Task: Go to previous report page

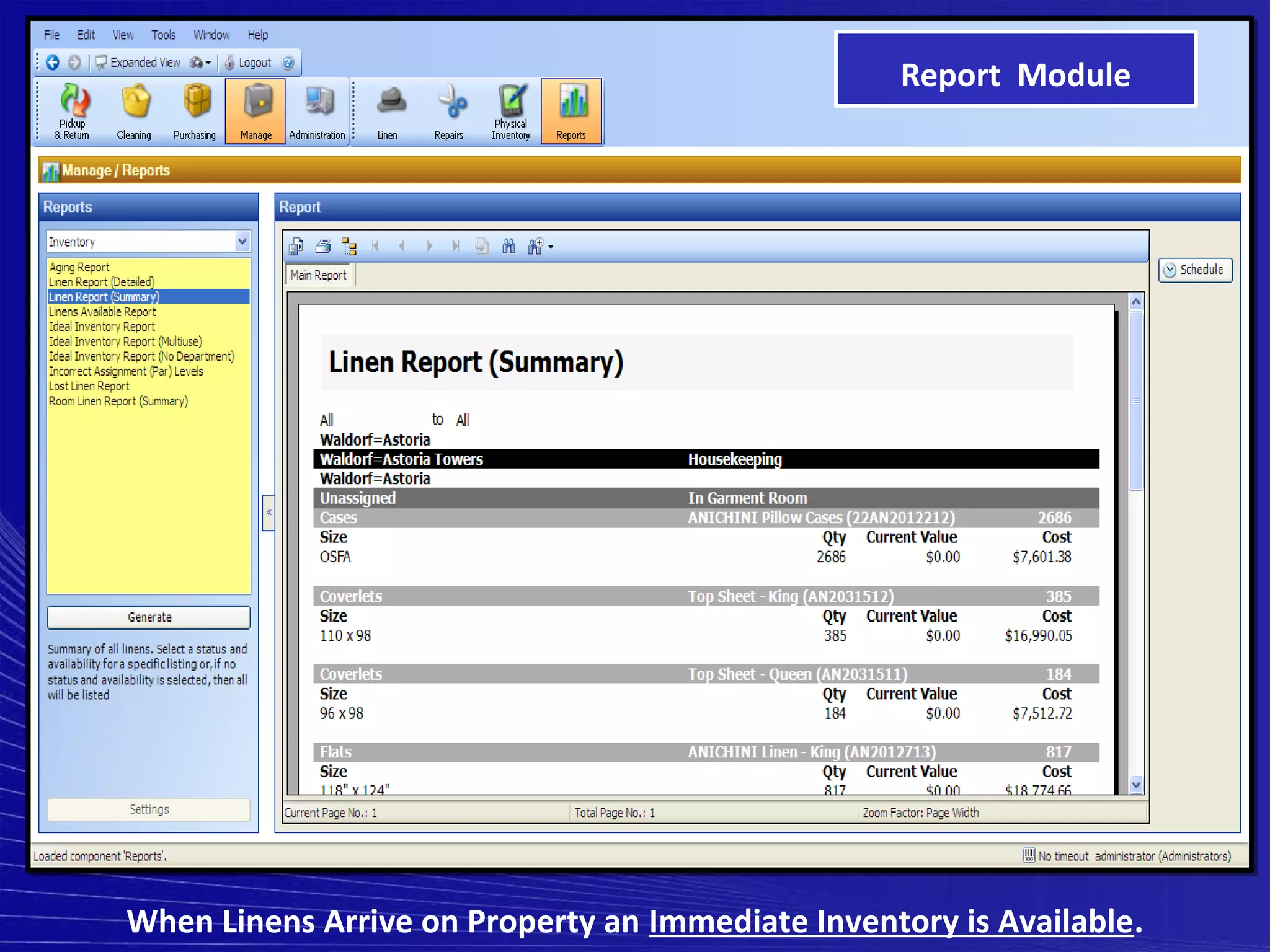Action: click(x=402, y=247)
